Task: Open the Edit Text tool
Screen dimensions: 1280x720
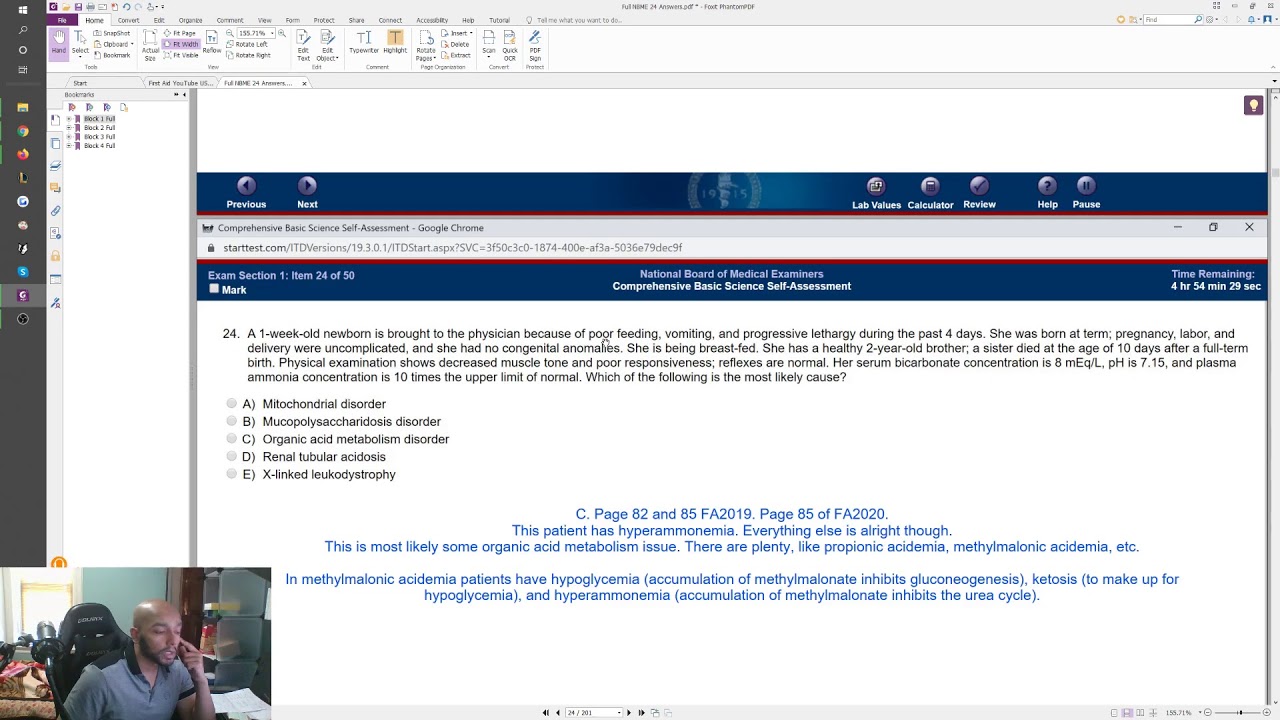Action: pyautogui.click(x=303, y=45)
